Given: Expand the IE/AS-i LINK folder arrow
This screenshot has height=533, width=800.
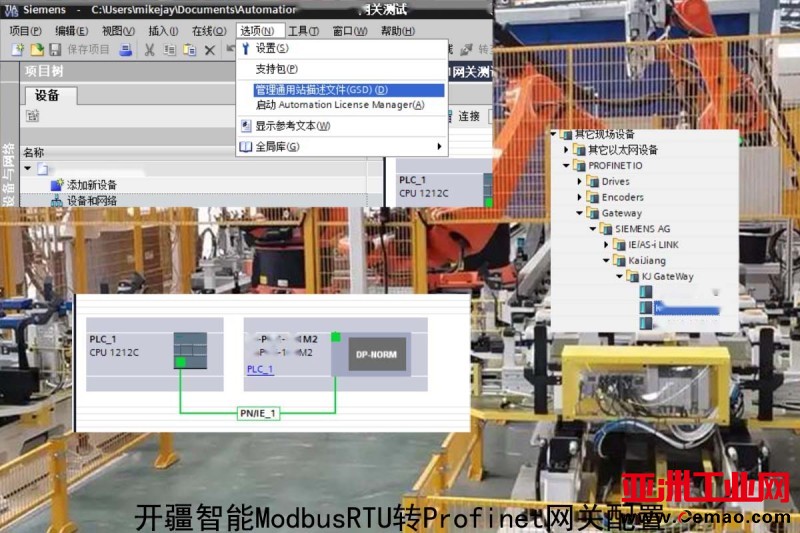Looking at the screenshot, I should point(606,245).
